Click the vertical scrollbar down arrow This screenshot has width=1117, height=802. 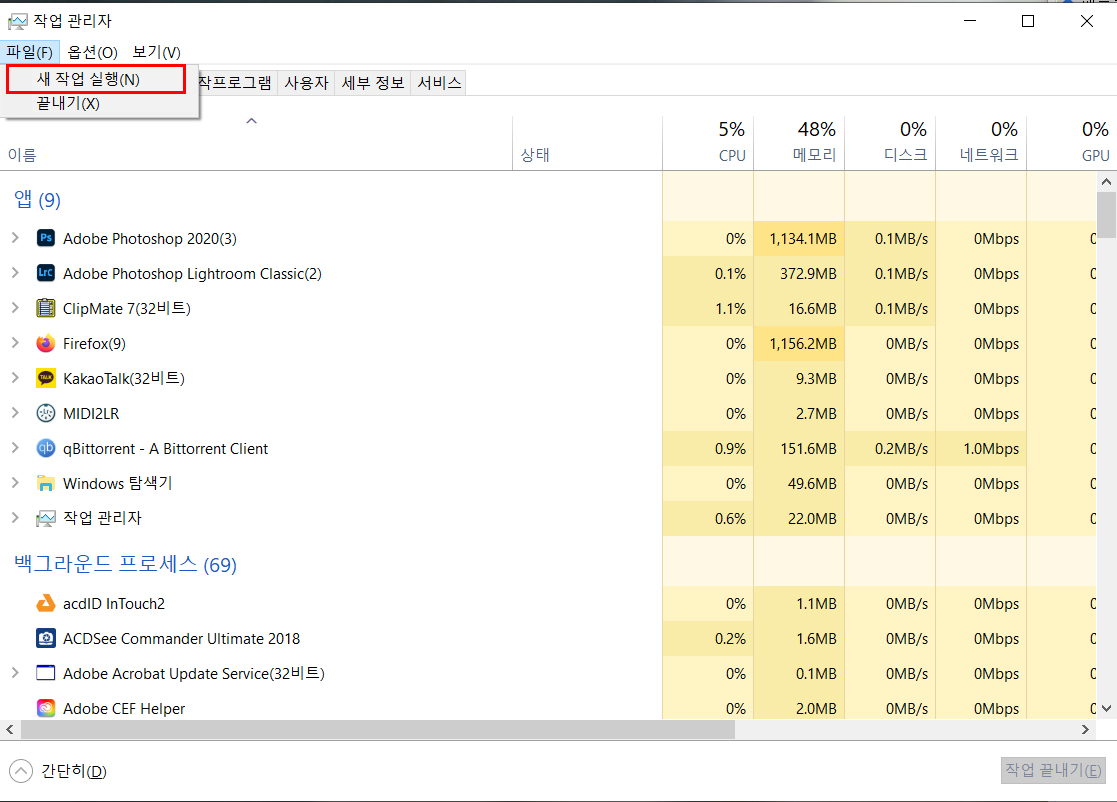tap(1106, 708)
